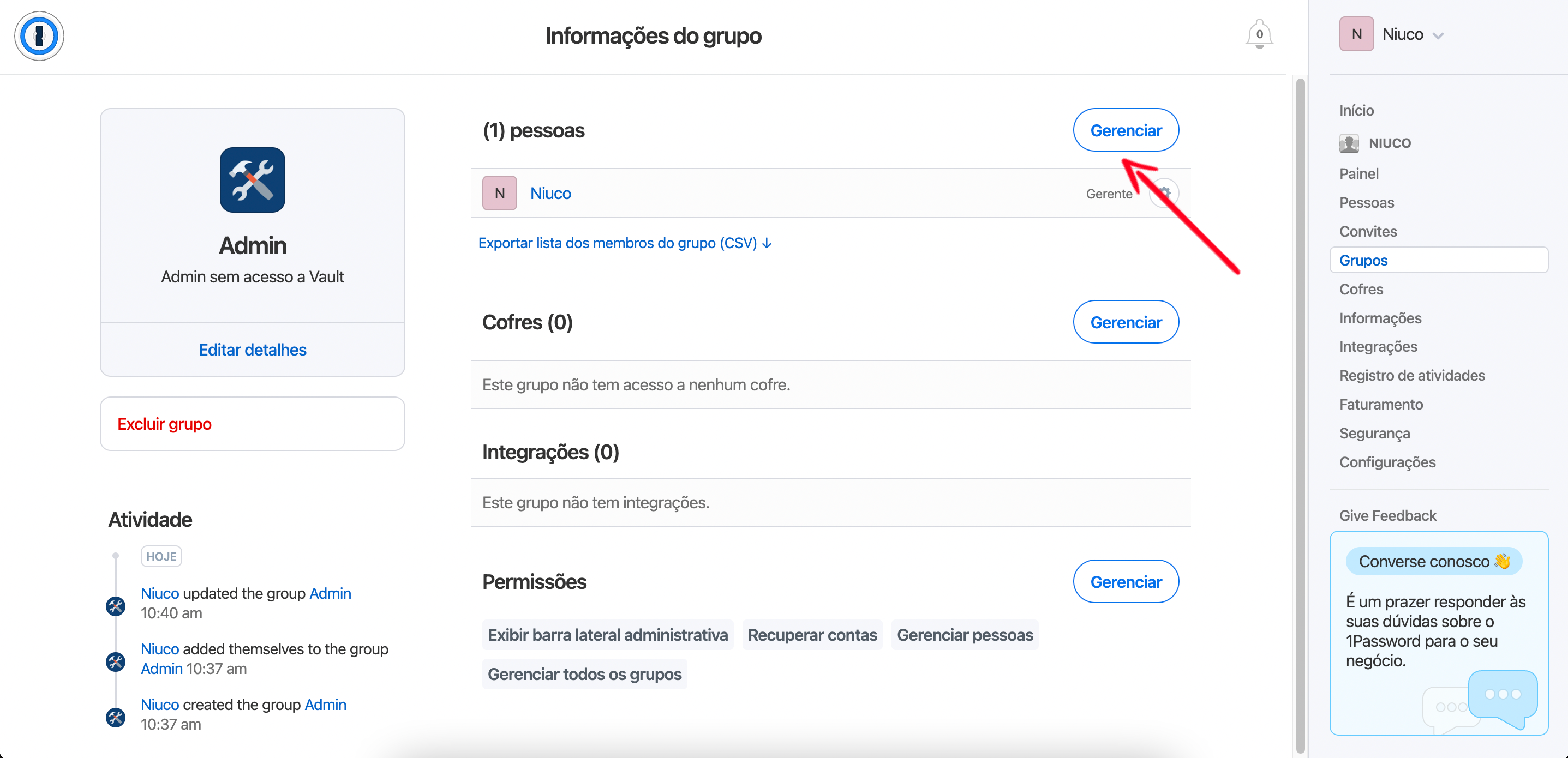The width and height of the screenshot is (1568, 758).
Task: Click Editar detalhes link
Action: (x=252, y=350)
